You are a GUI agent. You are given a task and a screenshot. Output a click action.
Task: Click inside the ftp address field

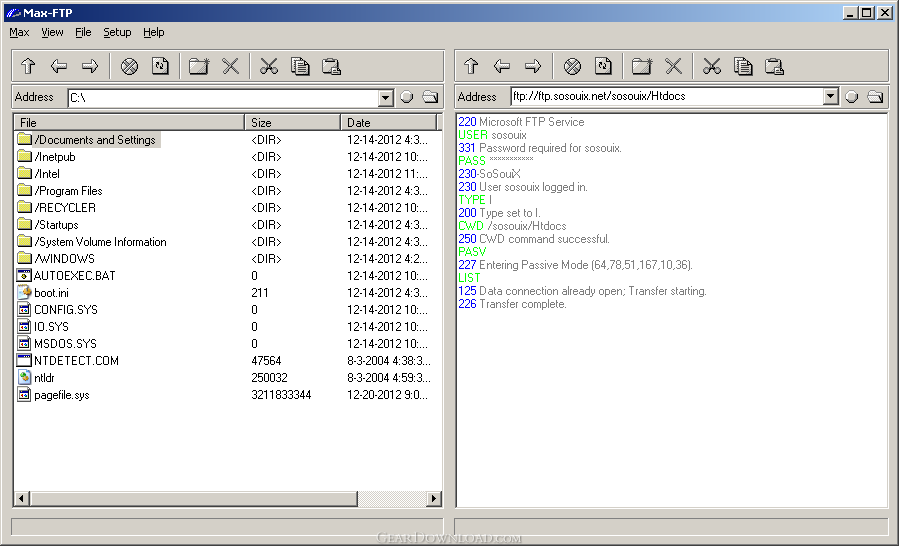pos(667,96)
